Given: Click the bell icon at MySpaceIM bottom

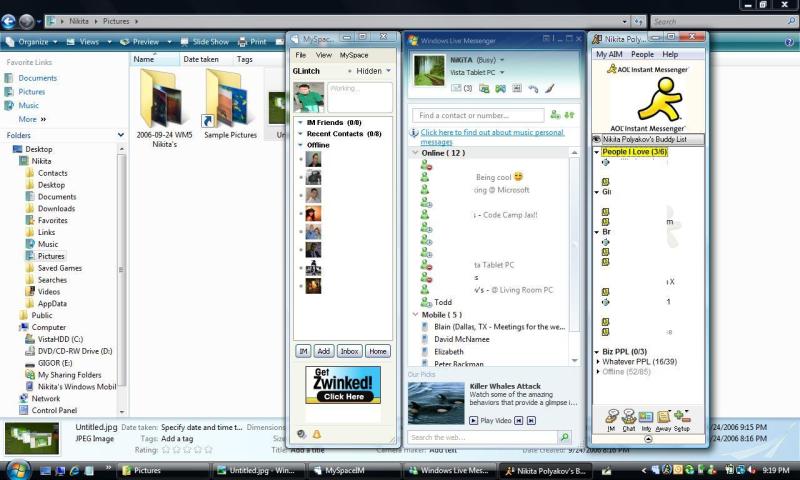Looking at the screenshot, I should coord(316,434).
